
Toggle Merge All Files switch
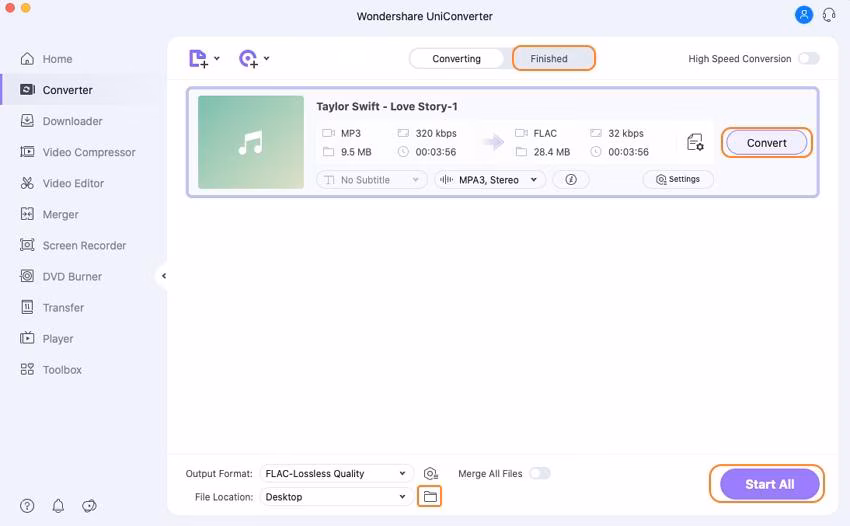[x=540, y=473]
